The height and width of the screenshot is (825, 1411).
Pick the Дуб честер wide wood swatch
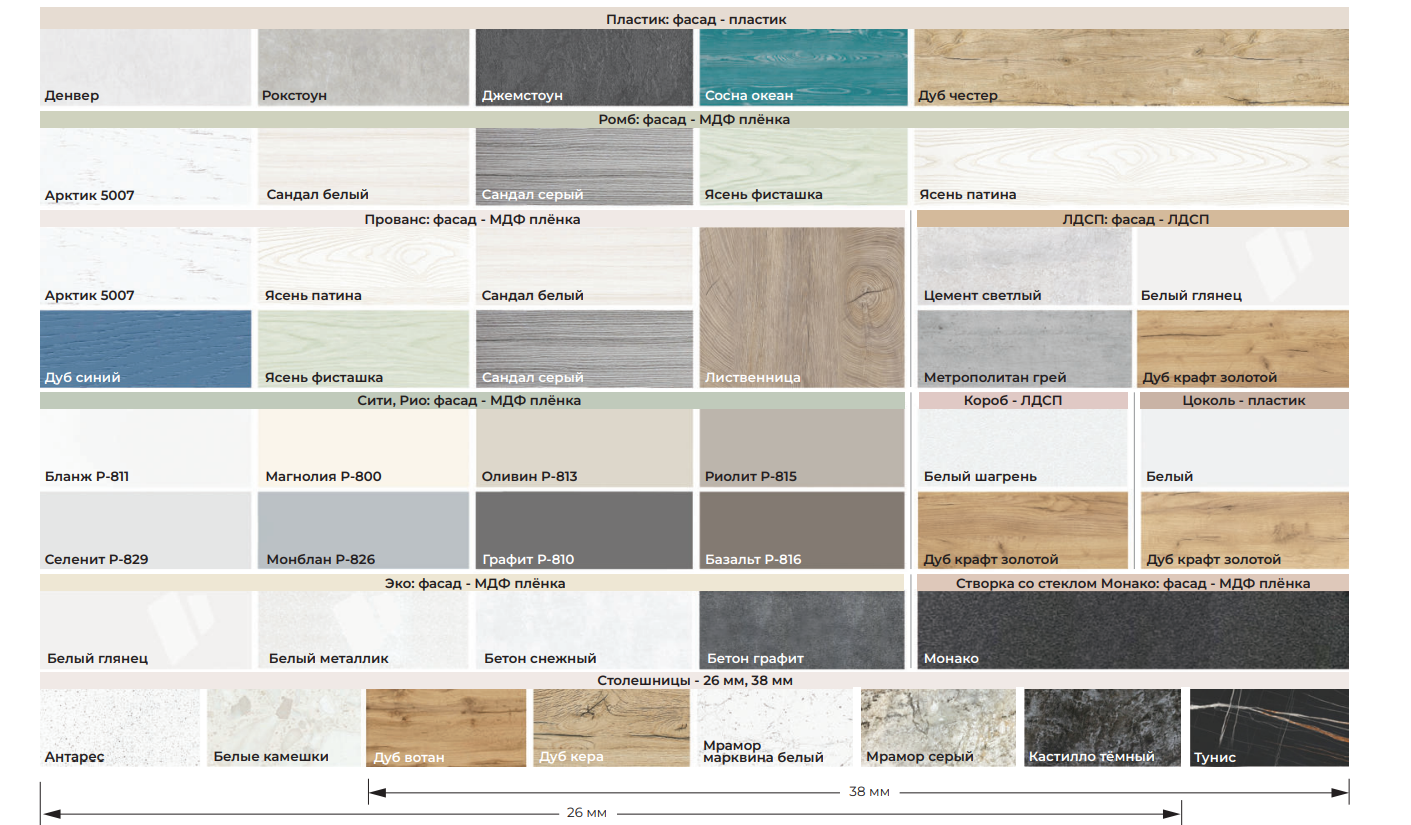[1132, 67]
